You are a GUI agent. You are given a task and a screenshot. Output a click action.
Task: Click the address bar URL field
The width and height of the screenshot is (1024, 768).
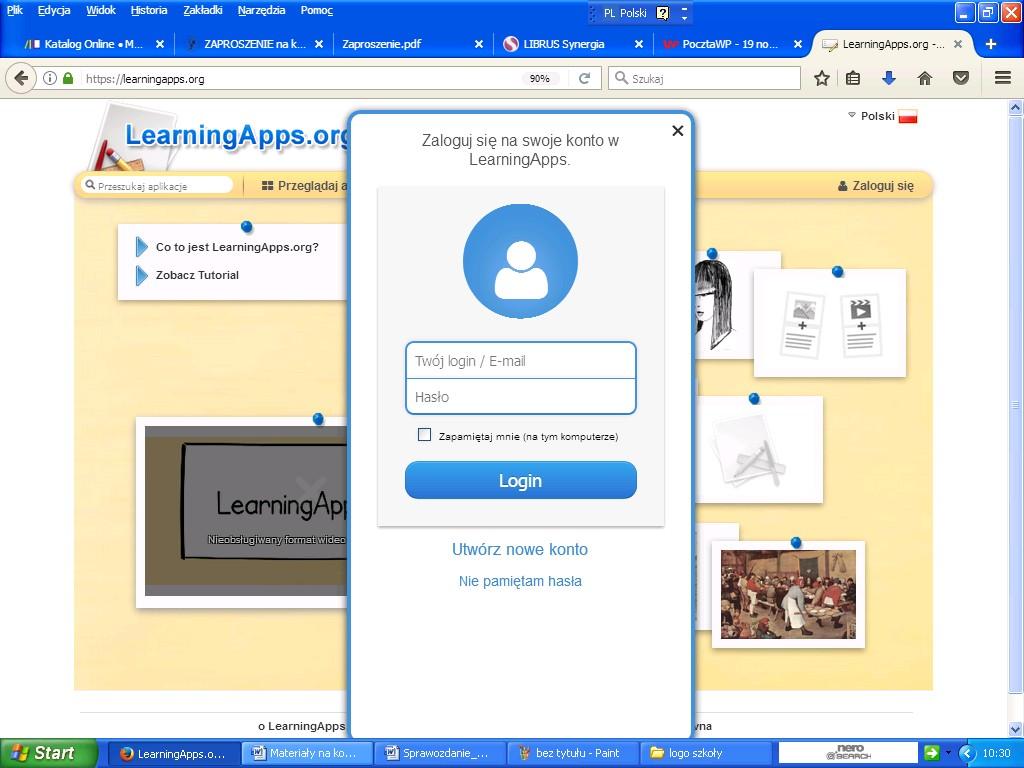300,78
